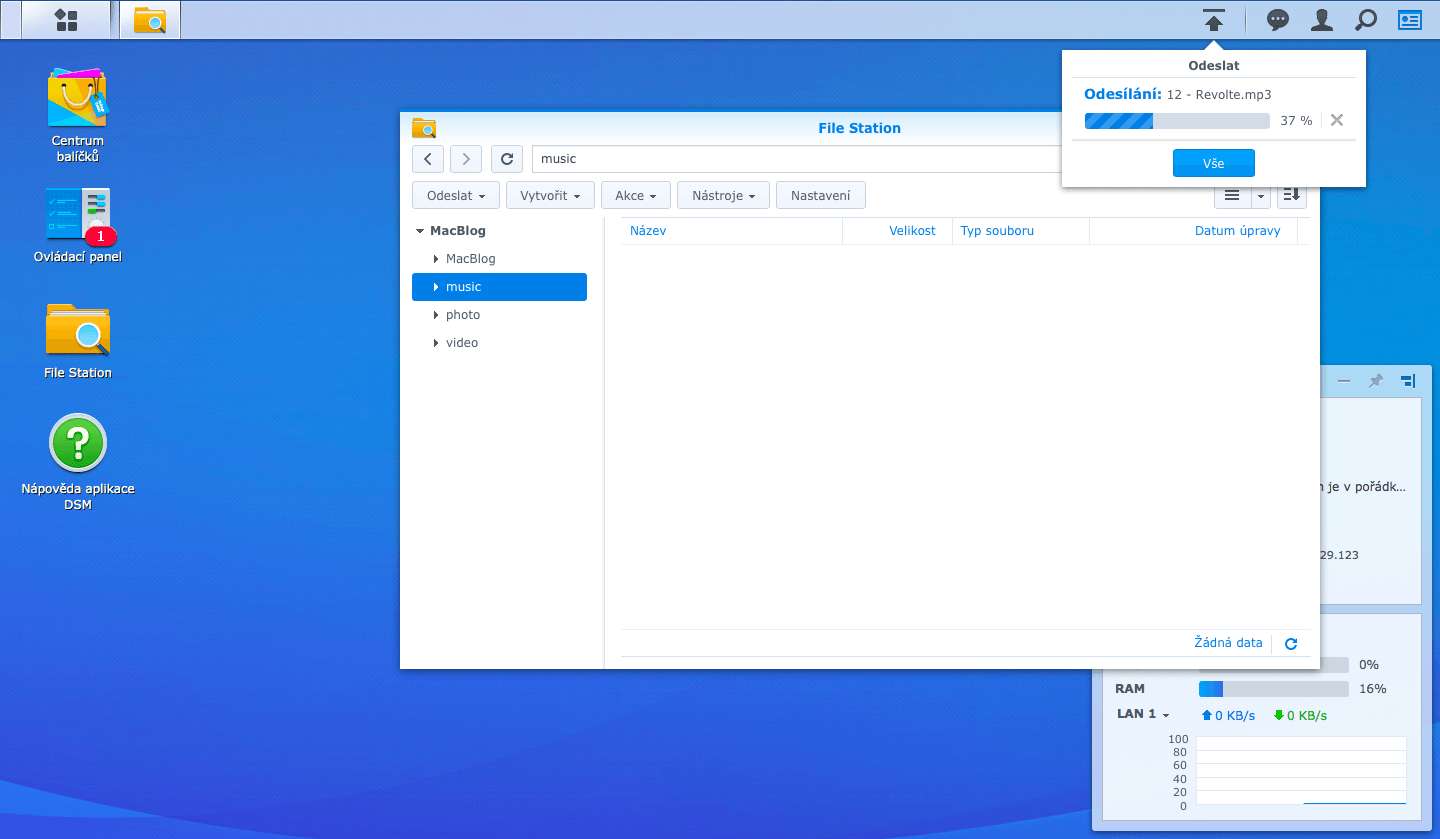Open the view mode dropdown arrow
1440x839 pixels.
pos(1260,195)
